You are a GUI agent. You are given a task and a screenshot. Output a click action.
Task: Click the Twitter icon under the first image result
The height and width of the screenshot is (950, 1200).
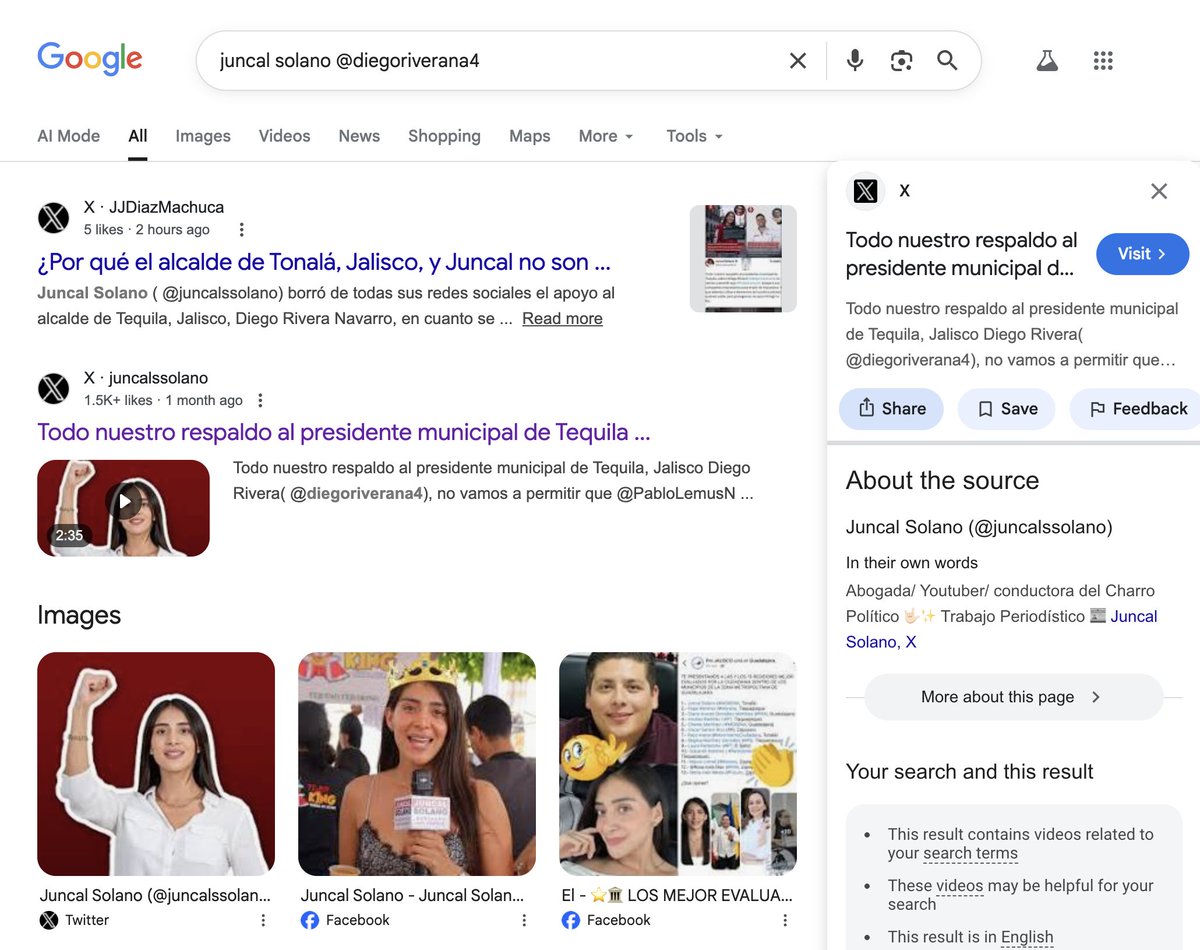[x=49, y=919]
